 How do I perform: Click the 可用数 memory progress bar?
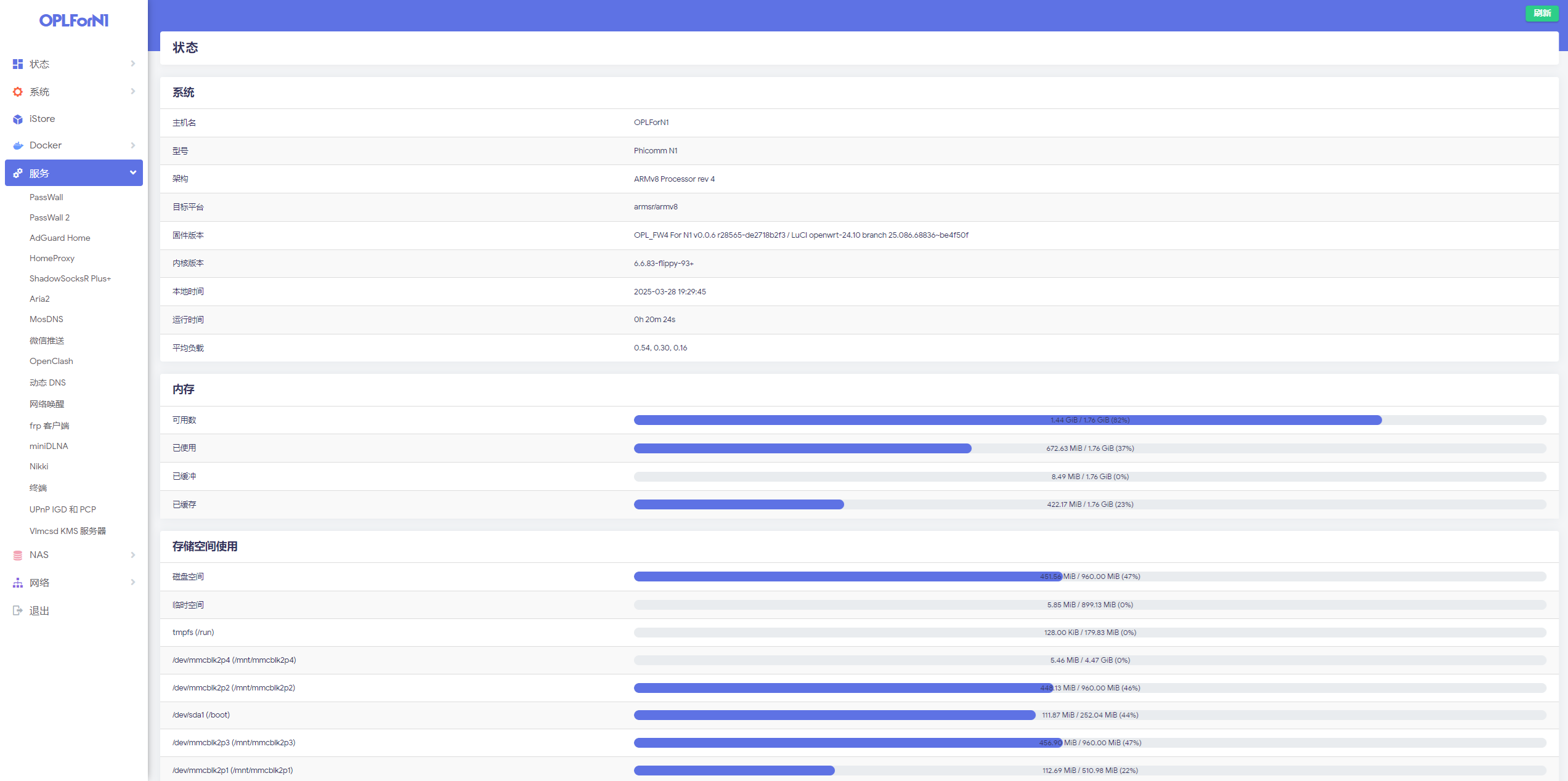[x=1090, y=420]
